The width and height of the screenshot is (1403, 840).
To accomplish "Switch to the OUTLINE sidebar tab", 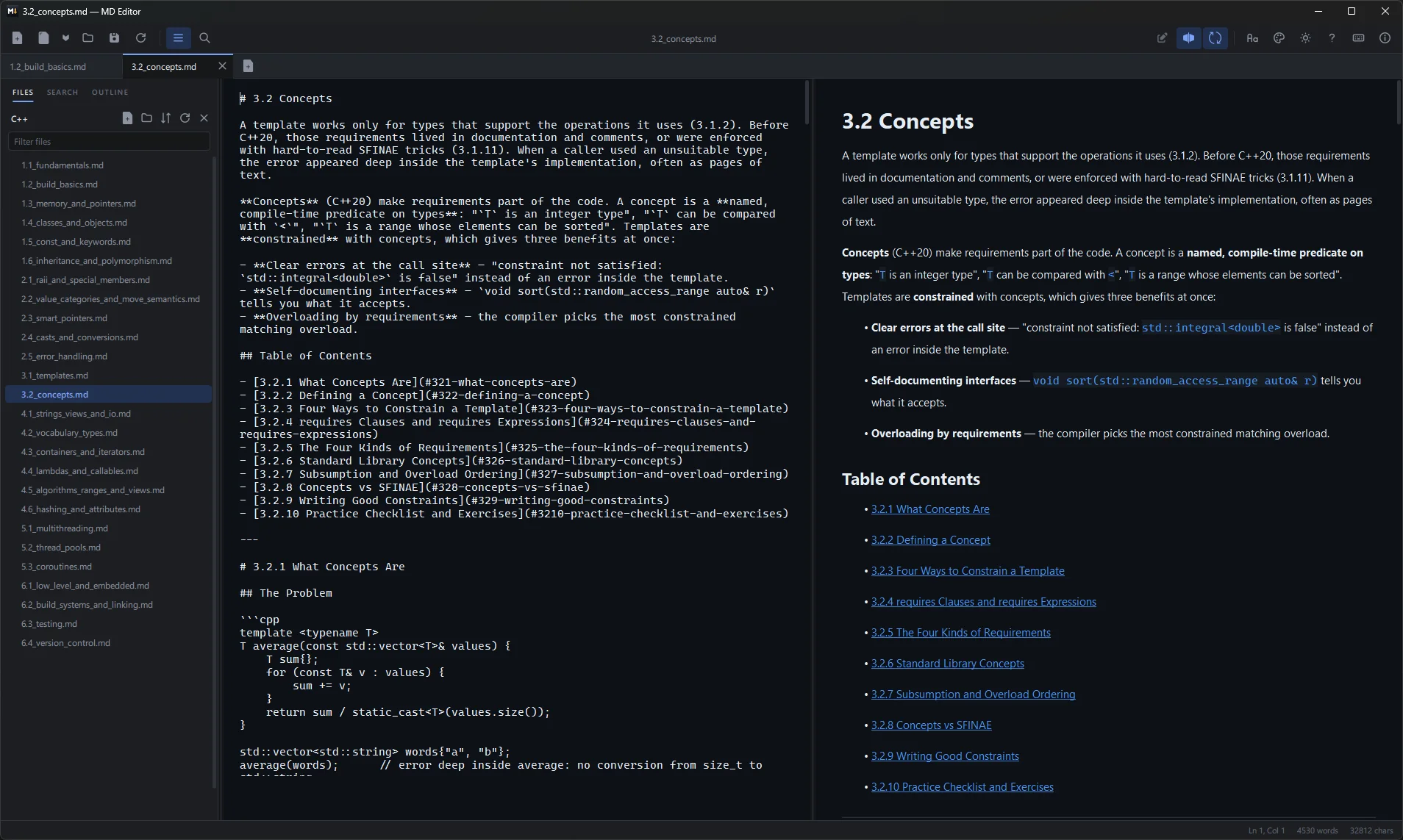I will coord(110,92).
